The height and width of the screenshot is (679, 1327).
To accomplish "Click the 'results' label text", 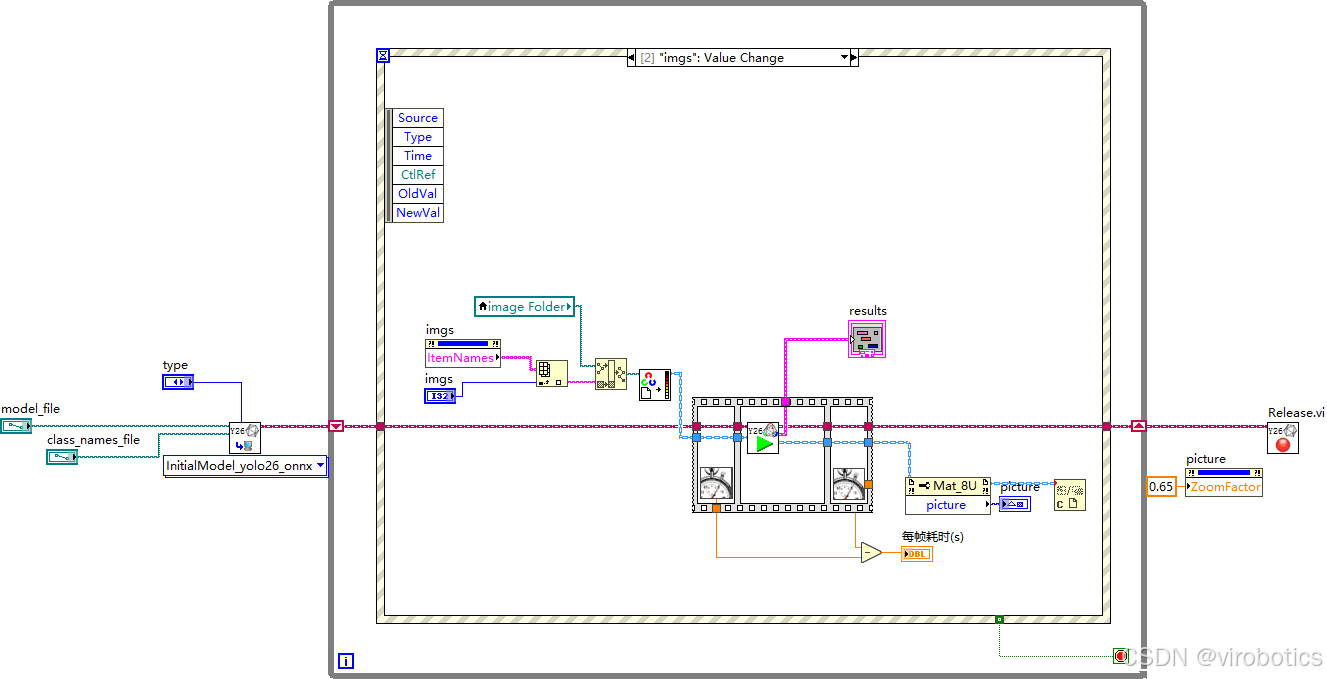I will (x=868, y=311).
